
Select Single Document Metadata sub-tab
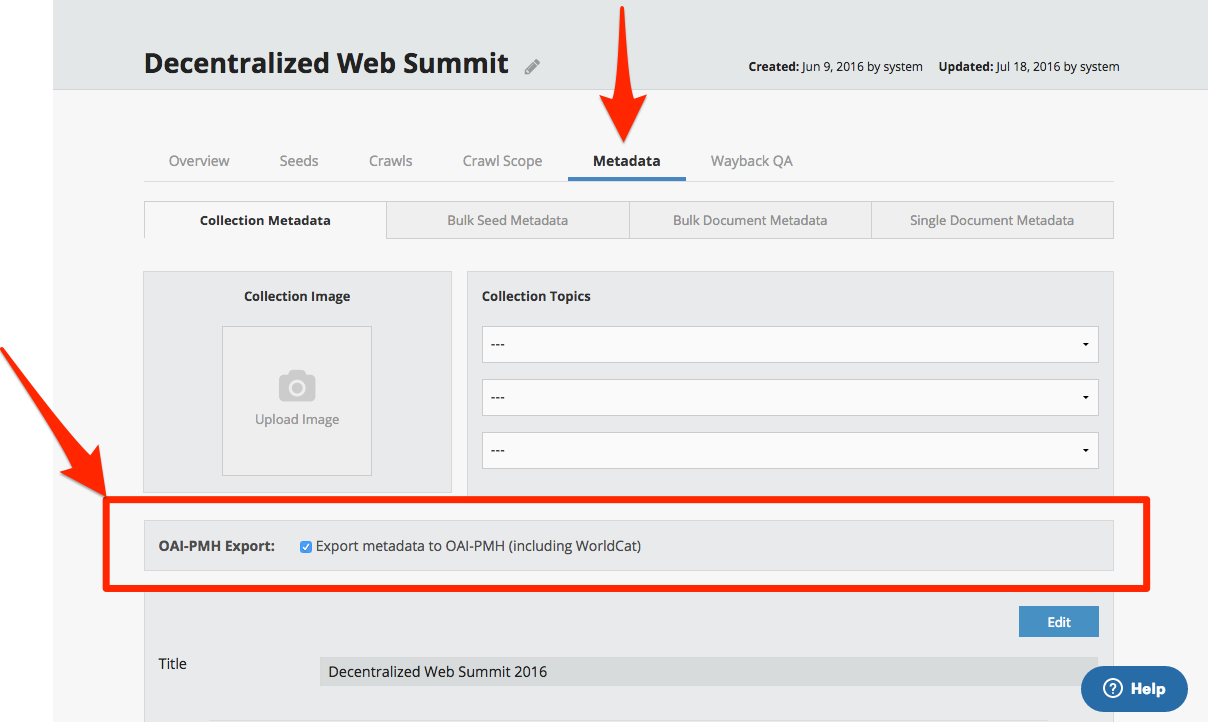991,220
